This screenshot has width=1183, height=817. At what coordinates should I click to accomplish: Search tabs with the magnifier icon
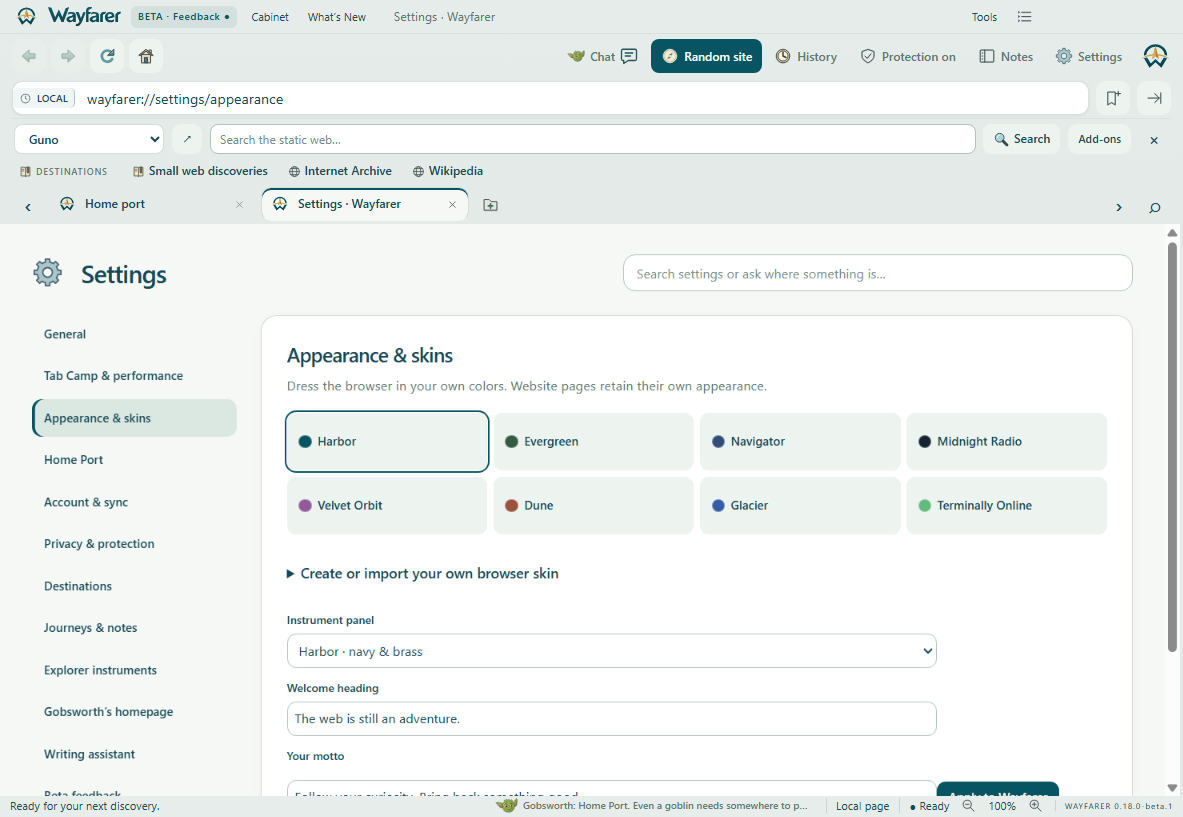[1154, 207]
